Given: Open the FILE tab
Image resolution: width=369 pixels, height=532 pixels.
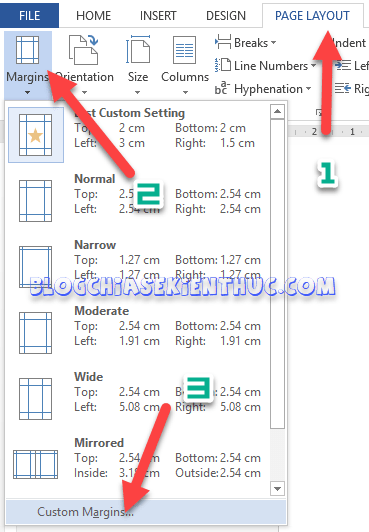Looking at the screenshot, I should pyautogui.click(x=30, y=16).
